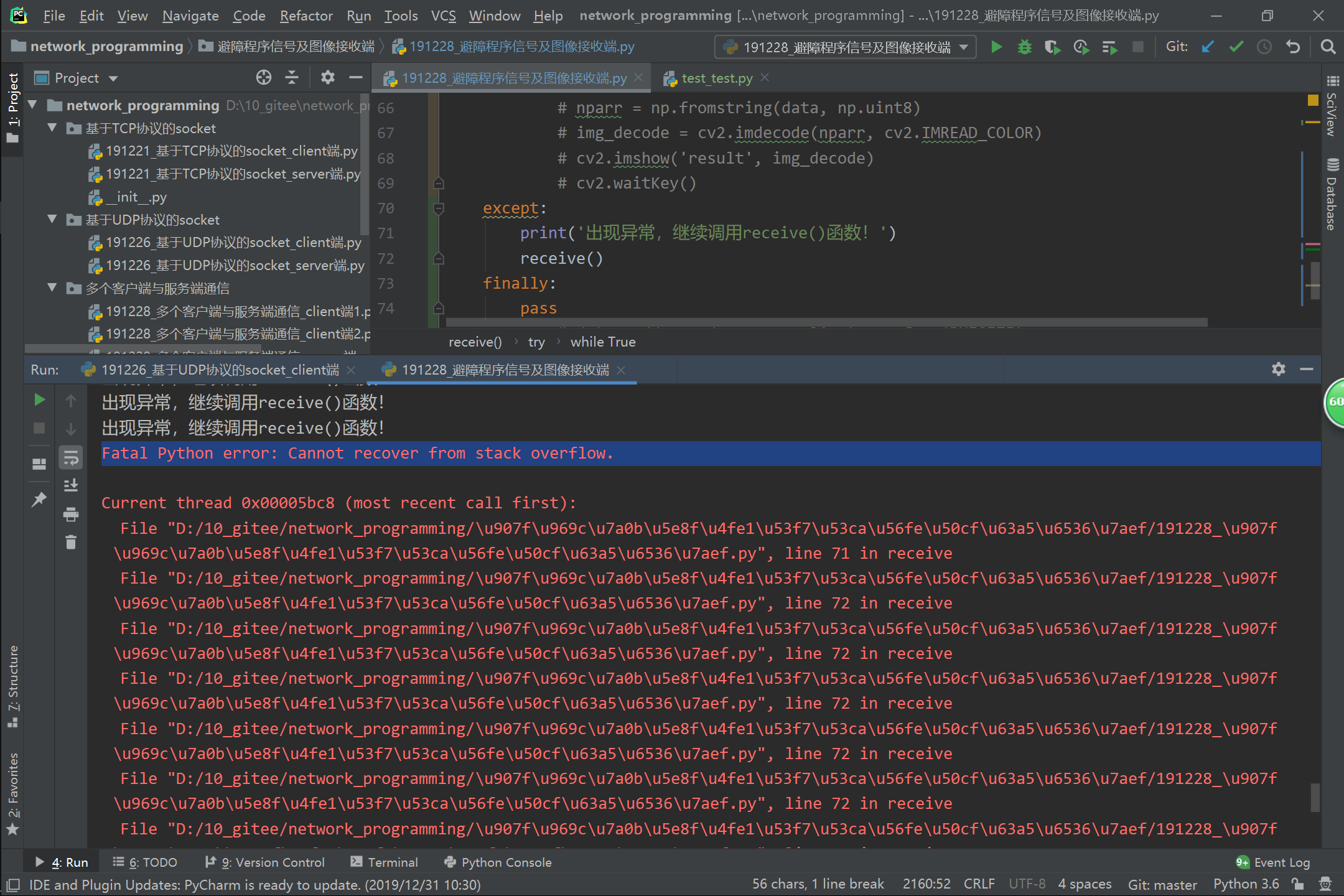
Task: Toggle soft-wrap in Run console
Action: [71, 459]
